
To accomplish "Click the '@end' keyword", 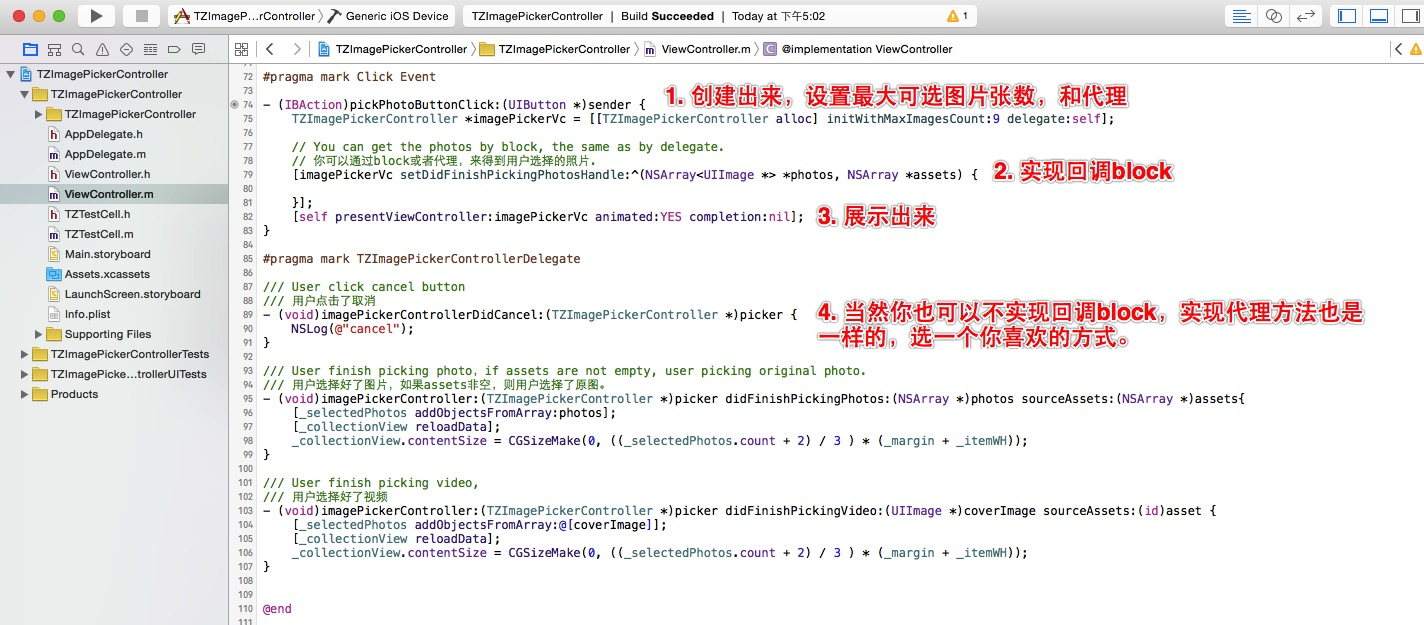I will 277,608.
